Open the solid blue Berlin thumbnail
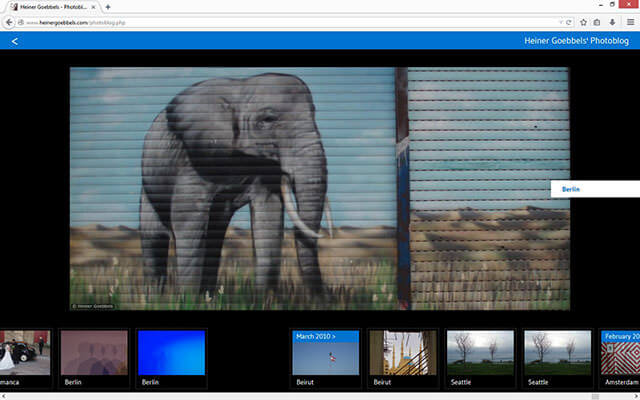The width and height of the screenshot is (640, 400). [x=171, y=353]
